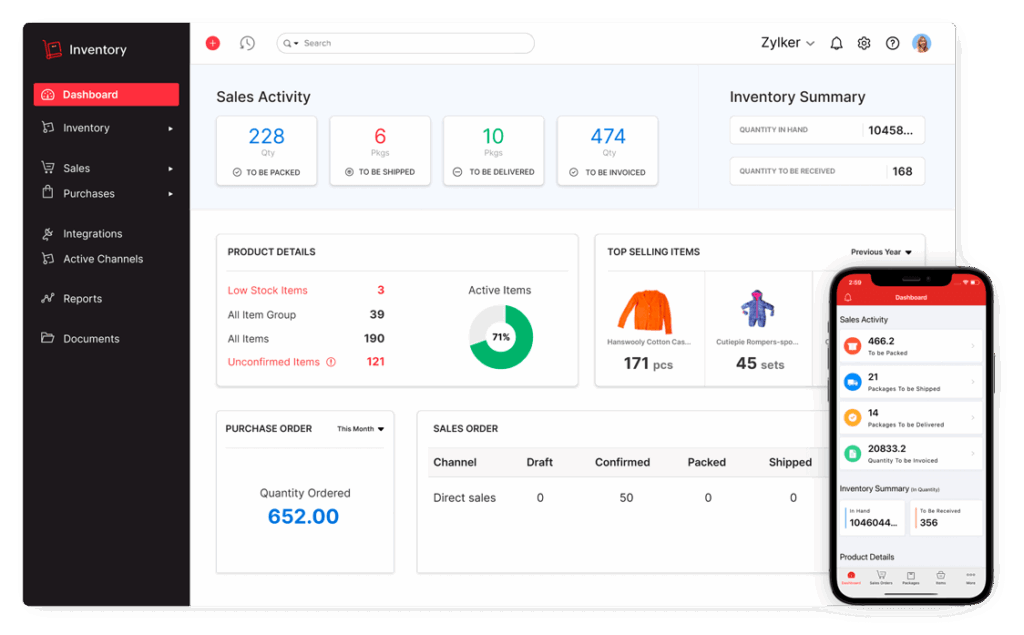Click the Quantity To Be Received 168 box
The image size is (1024, 635).
click(x=827, y=171)
